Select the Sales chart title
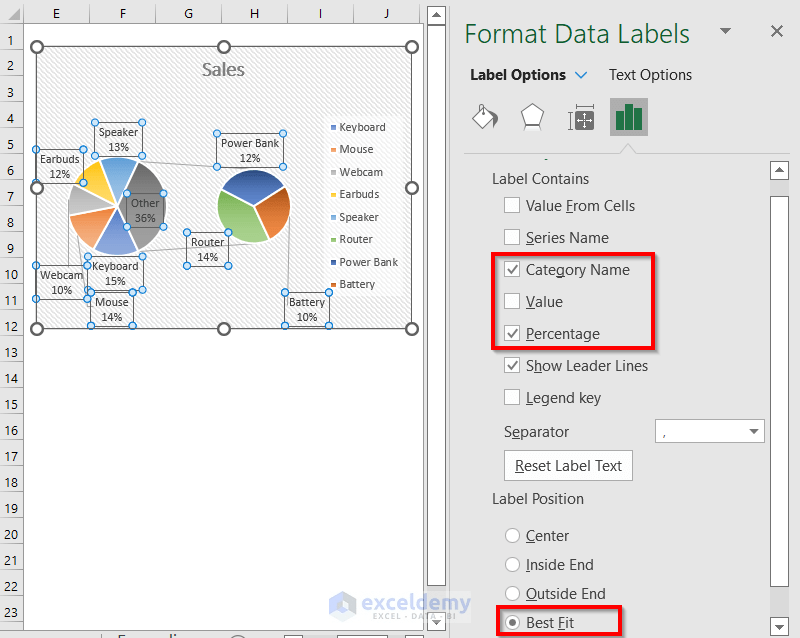Screen dimensions: 800x638 coord(223,69)
